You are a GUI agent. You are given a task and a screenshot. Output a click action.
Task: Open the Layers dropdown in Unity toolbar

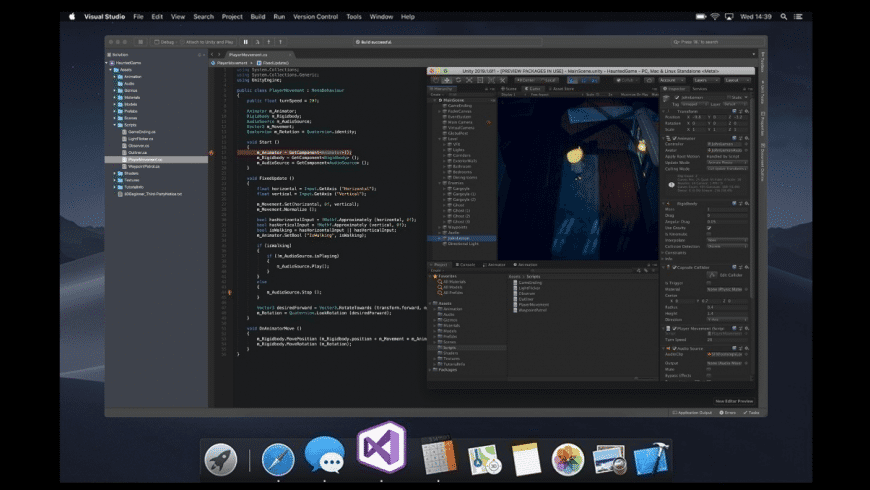[x=705, y=80]
